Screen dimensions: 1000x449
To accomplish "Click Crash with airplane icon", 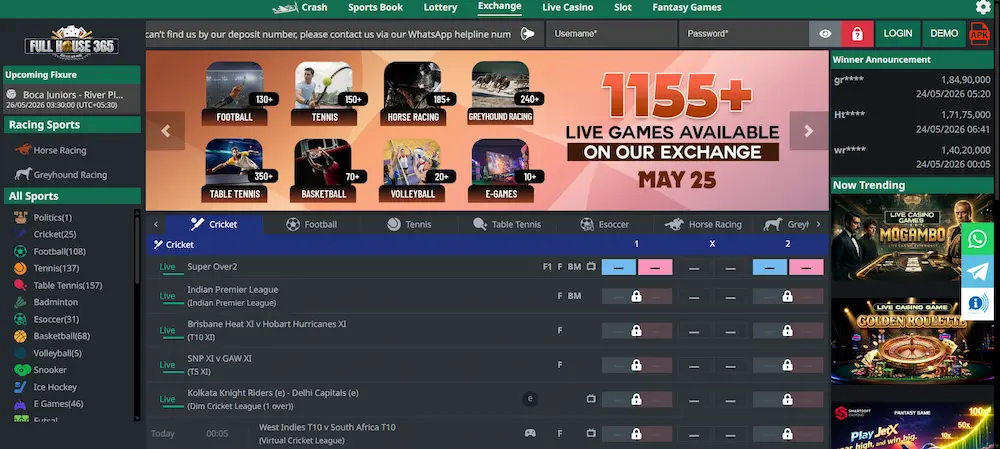I will [300, 8].
